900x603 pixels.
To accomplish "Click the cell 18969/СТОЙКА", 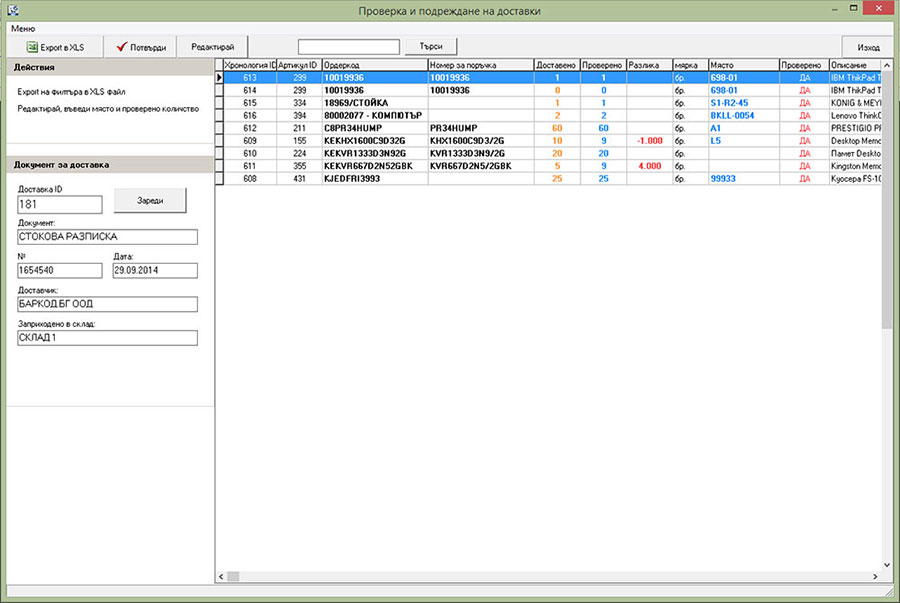I will 375,103.
